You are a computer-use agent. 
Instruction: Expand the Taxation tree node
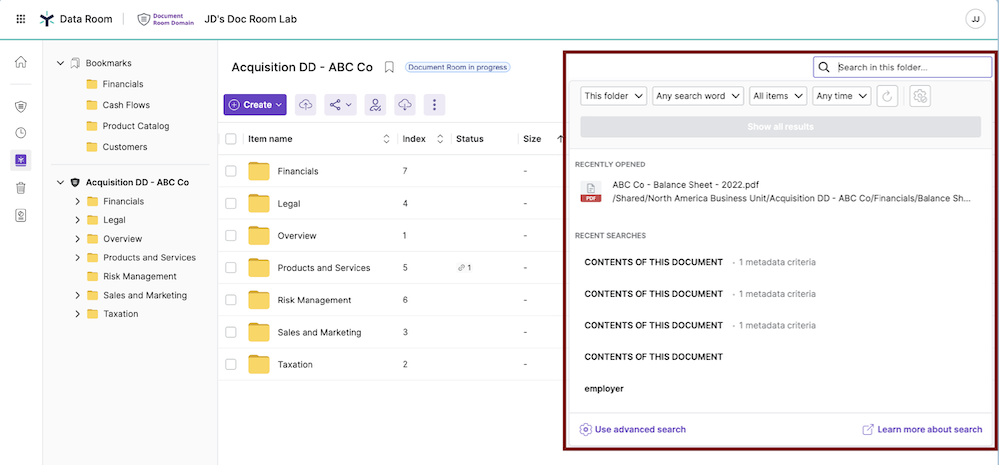tap(78, 314)
